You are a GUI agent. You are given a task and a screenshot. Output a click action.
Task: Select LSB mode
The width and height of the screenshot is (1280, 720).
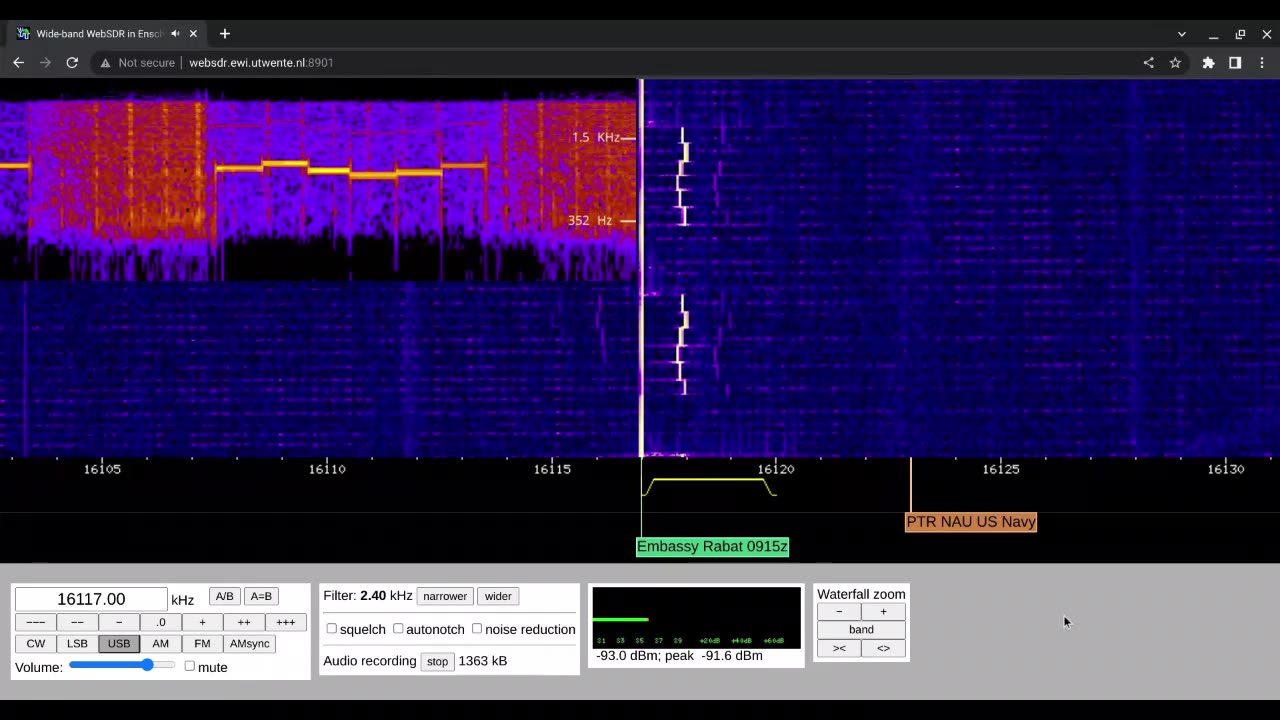[77, 643]
